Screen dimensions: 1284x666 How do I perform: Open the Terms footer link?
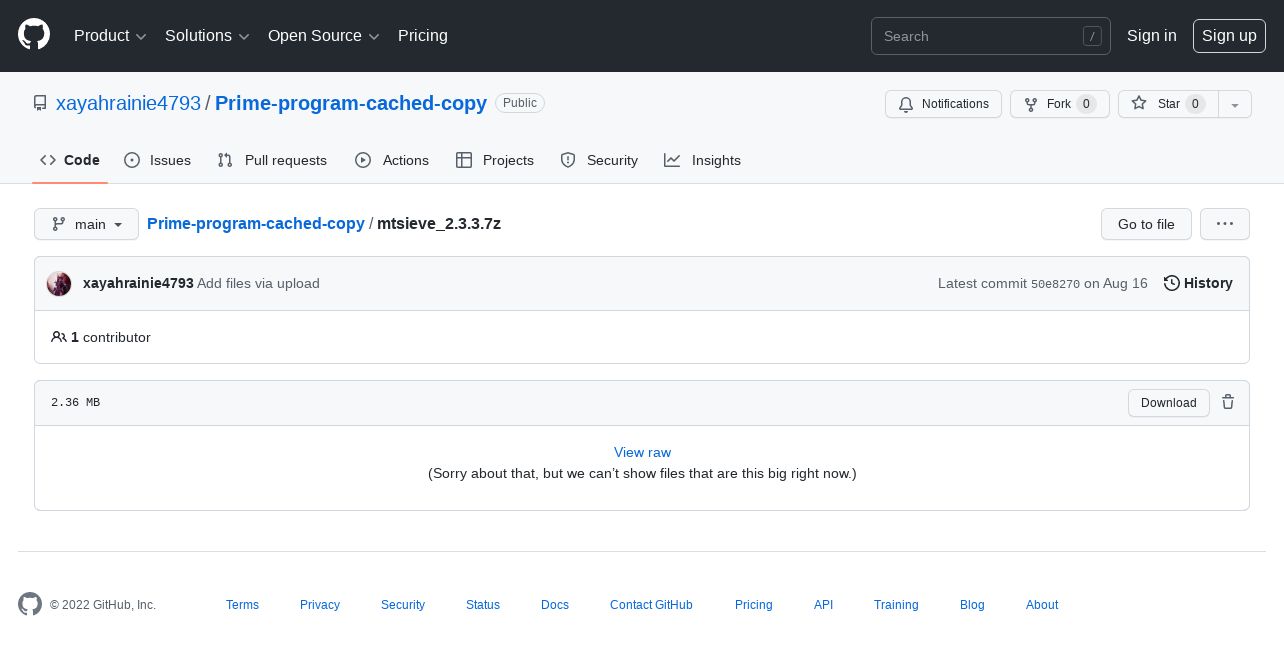[x=242, y=605]
